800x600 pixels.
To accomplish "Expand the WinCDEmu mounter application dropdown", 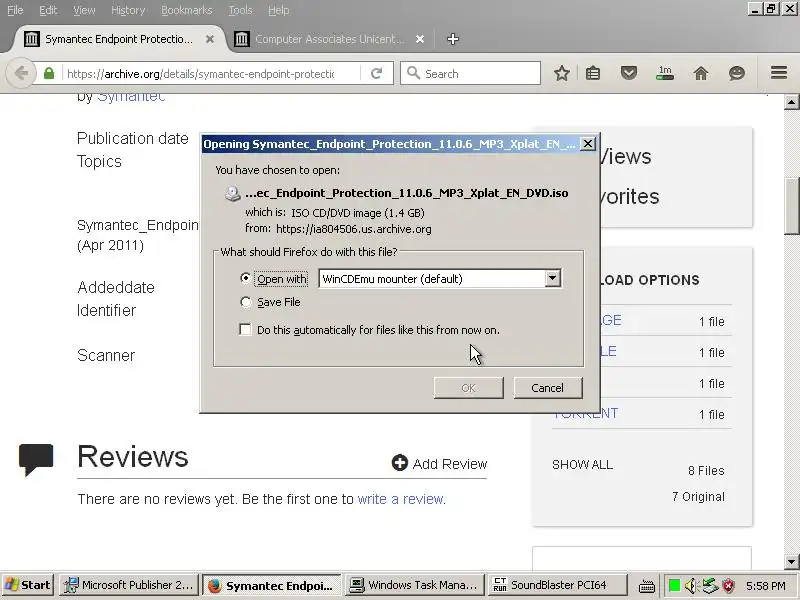I will pyautogui.click(x=552, y=279).
